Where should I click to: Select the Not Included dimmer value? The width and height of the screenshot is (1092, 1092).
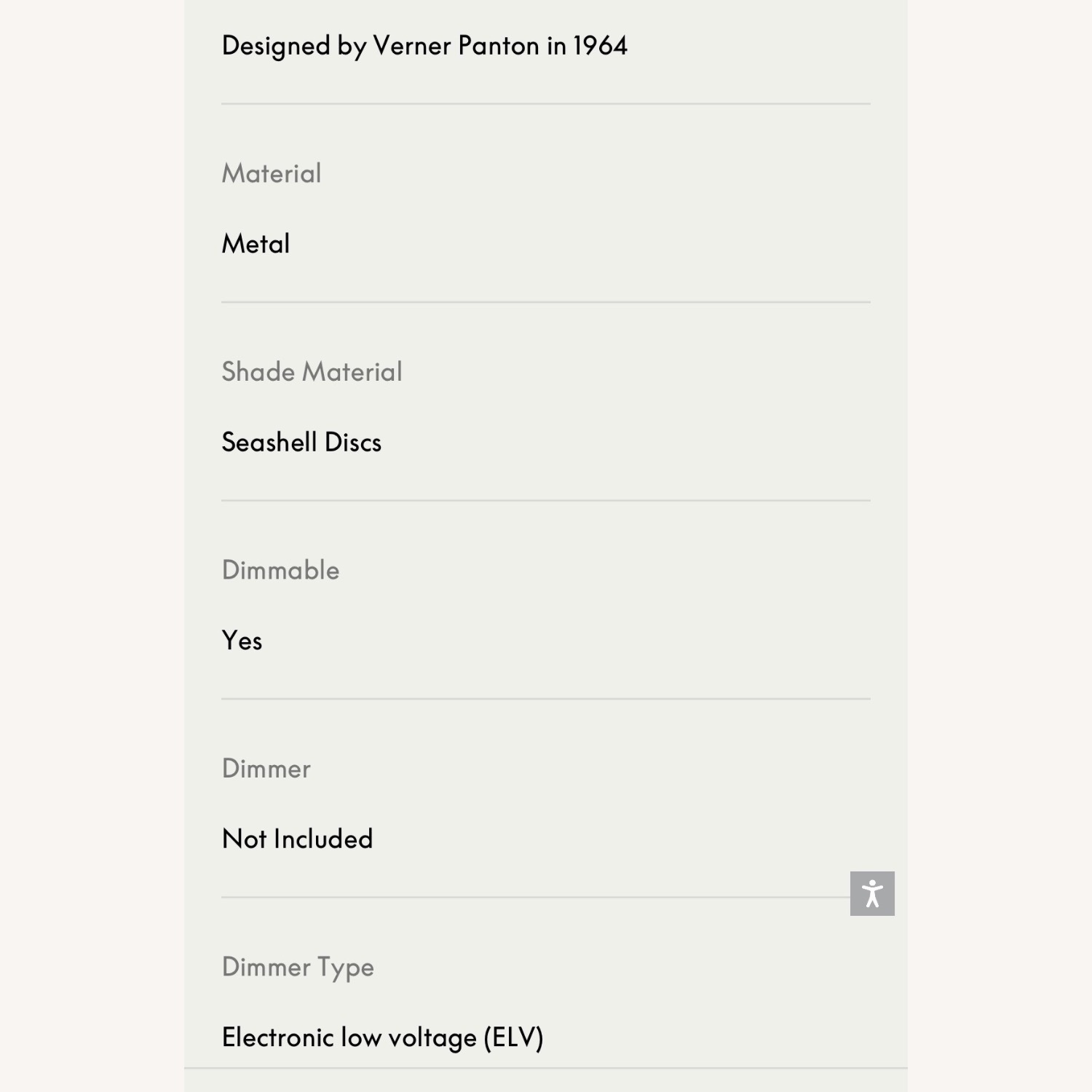click(x=297, y=839)
